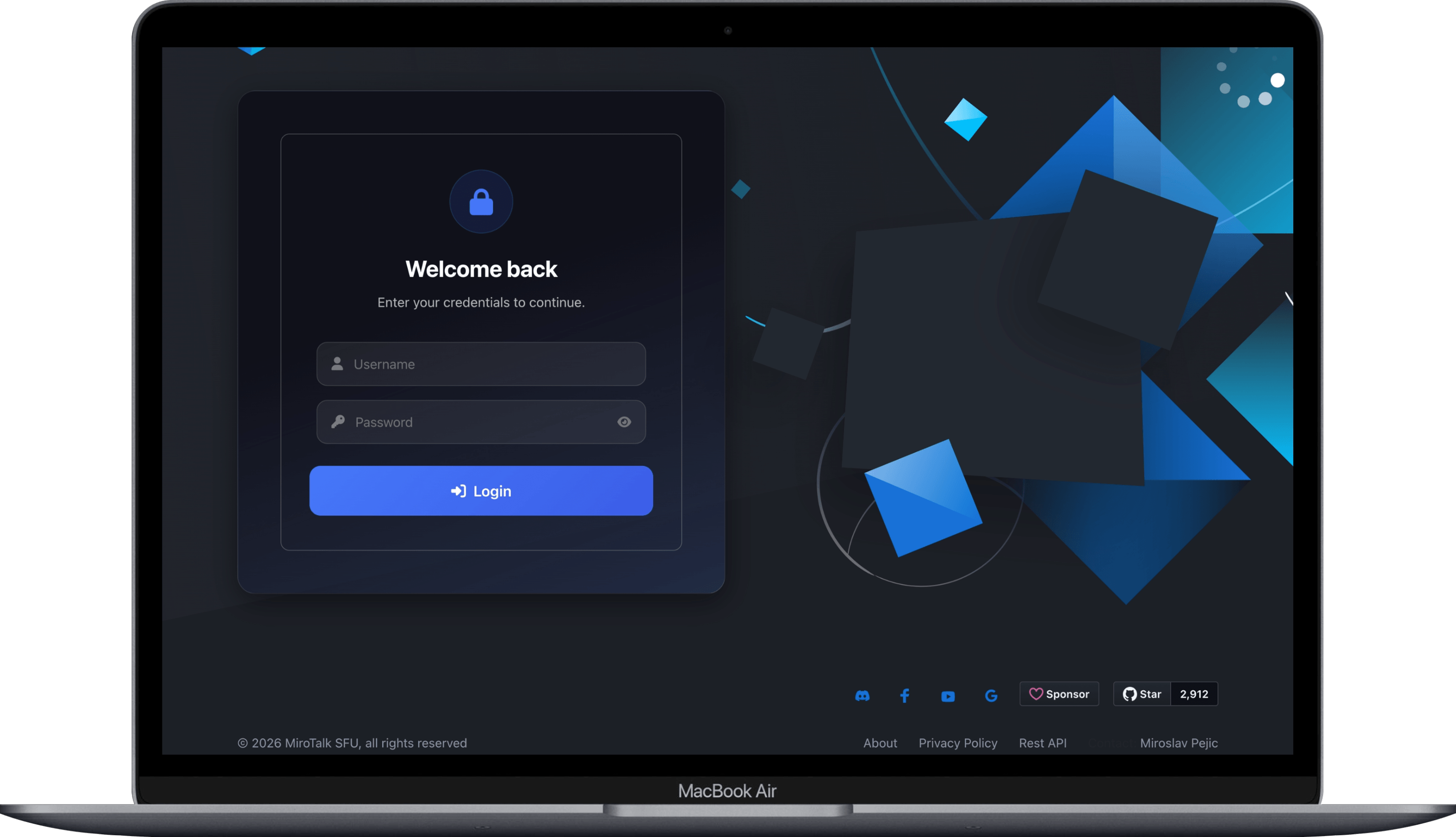Open the Discord community link icon
The image size is (1456, 837).
[x=862, y=696]
